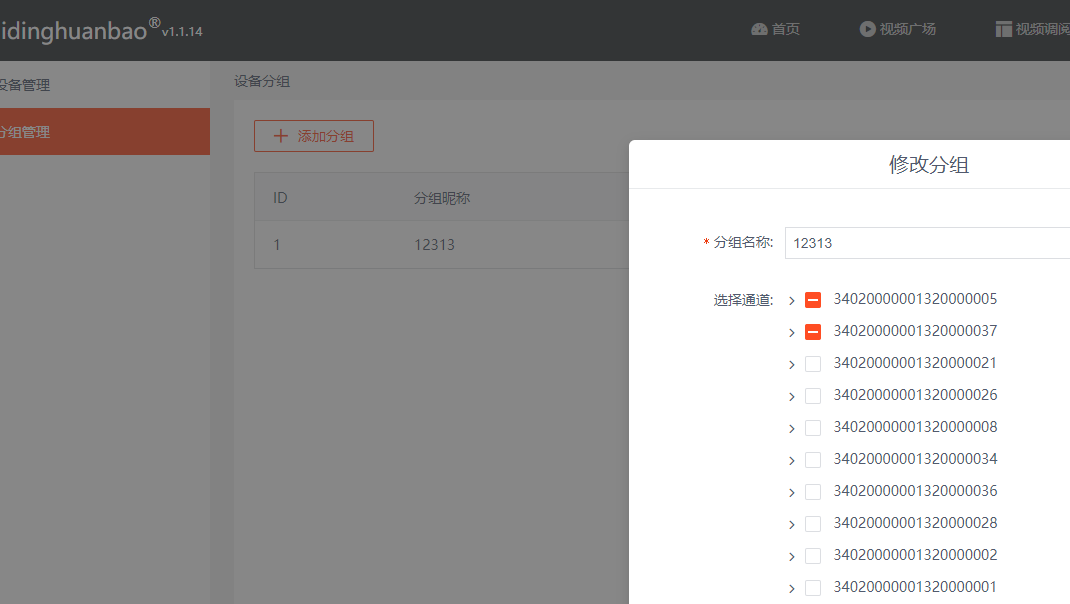This screenshot has width=1070, height=604.
Task: Select channel label 34020000001320000021
Action: (915, 363)
